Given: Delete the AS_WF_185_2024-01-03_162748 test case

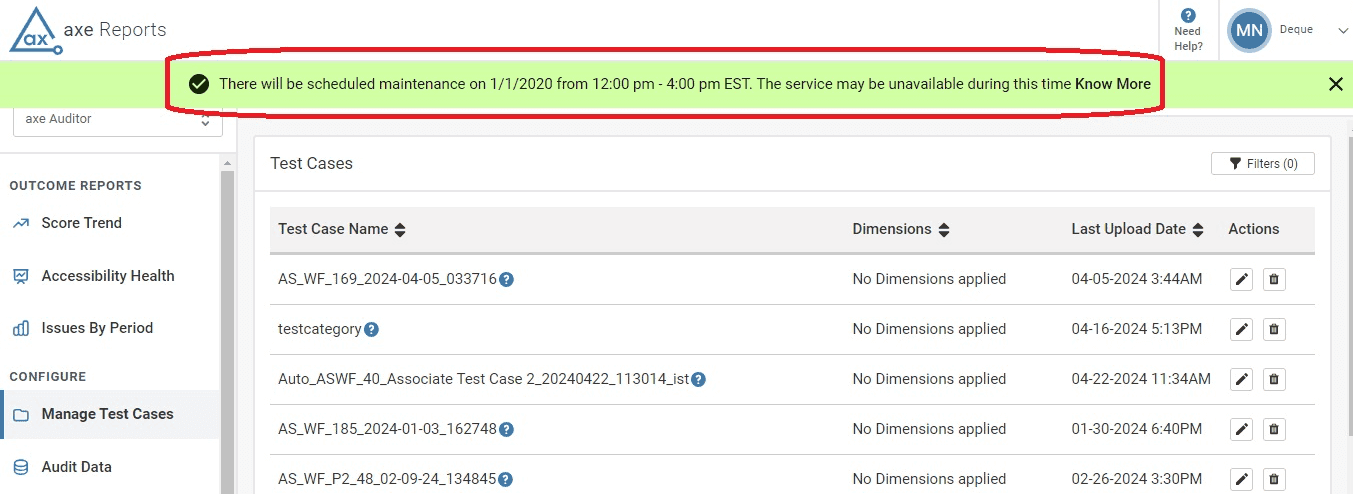Looking at the screenshot, I should coord(1274,429).
